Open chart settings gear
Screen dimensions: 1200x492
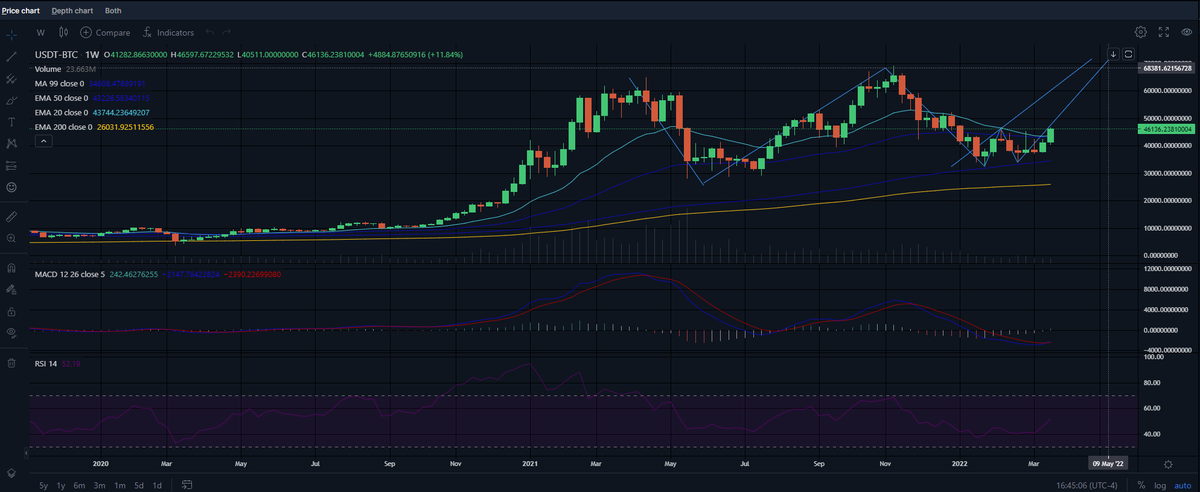click(1141, 32)
